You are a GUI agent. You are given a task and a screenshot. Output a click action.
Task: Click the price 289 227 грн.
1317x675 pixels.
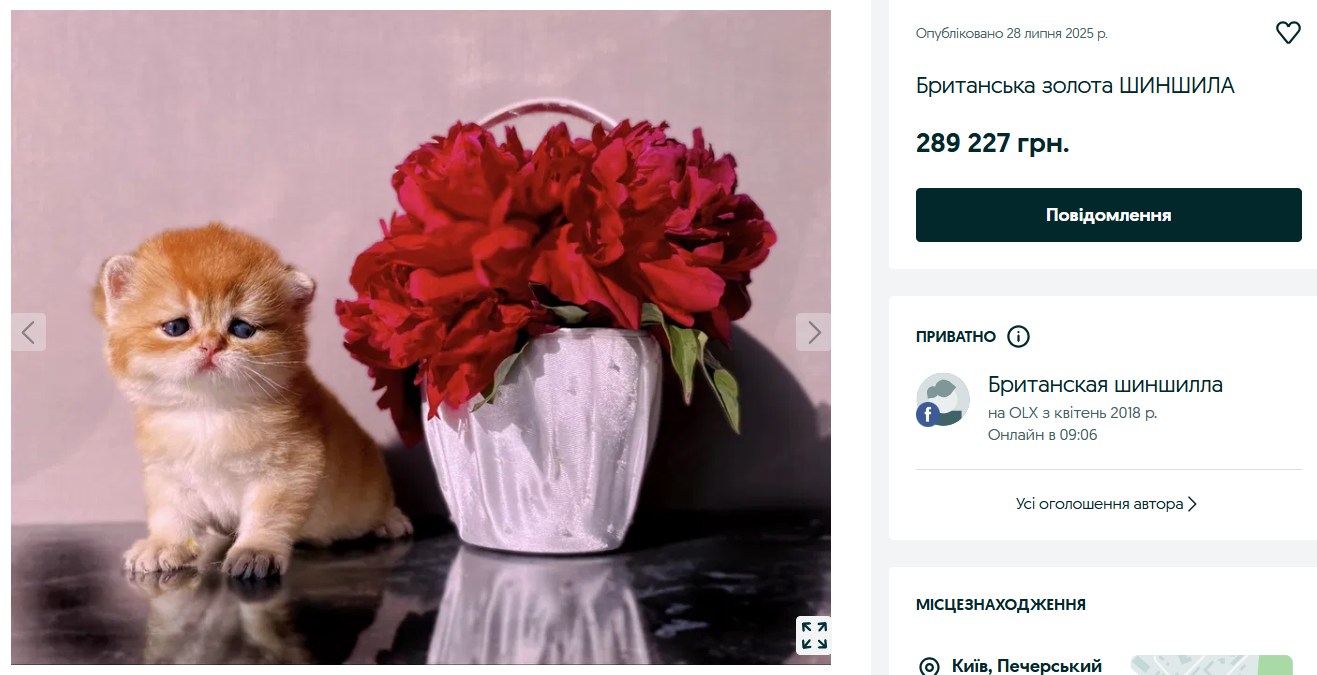(x=993, y=143)
